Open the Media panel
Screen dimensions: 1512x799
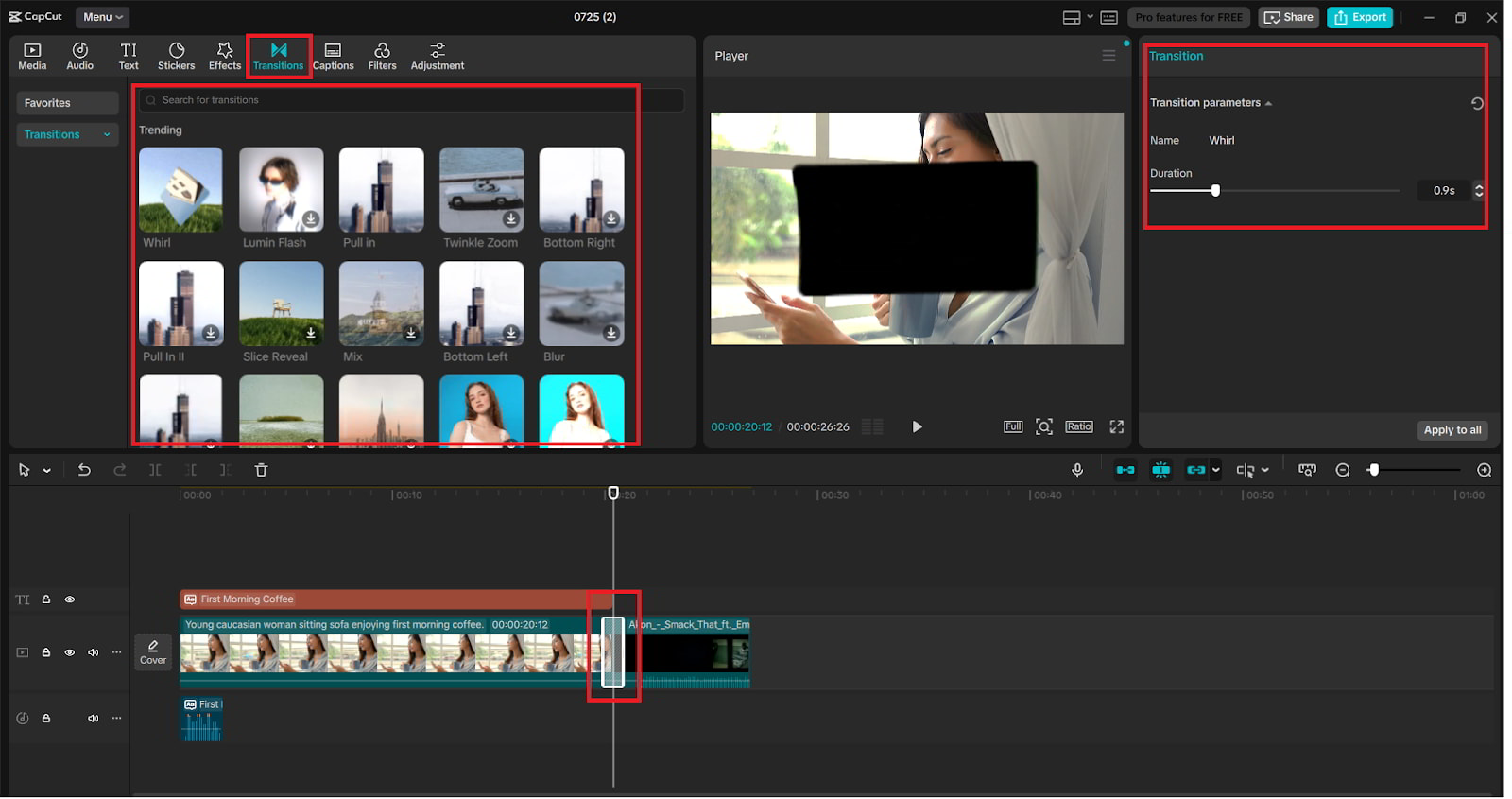[32, 57]
